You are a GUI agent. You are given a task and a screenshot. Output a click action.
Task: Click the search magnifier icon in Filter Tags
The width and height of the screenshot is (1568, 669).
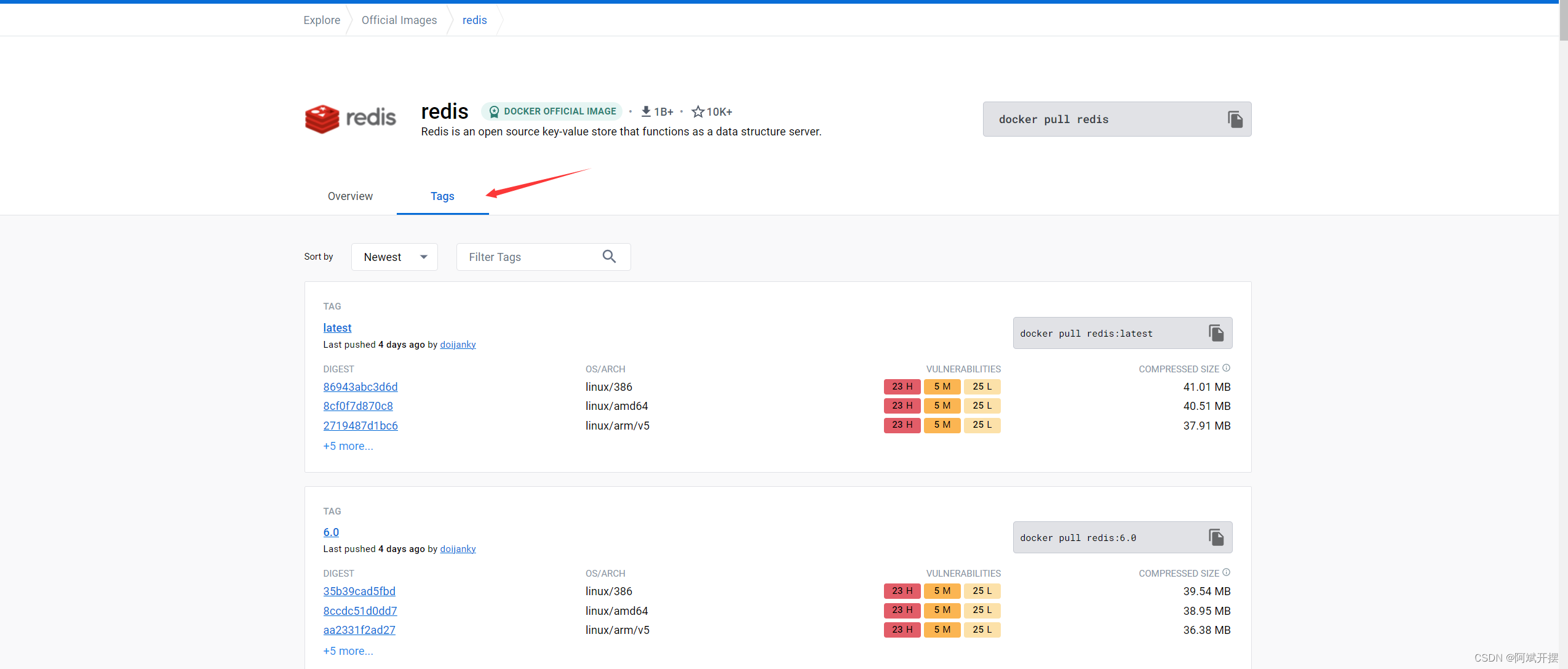pyautogui.click(x=609, y=257)
